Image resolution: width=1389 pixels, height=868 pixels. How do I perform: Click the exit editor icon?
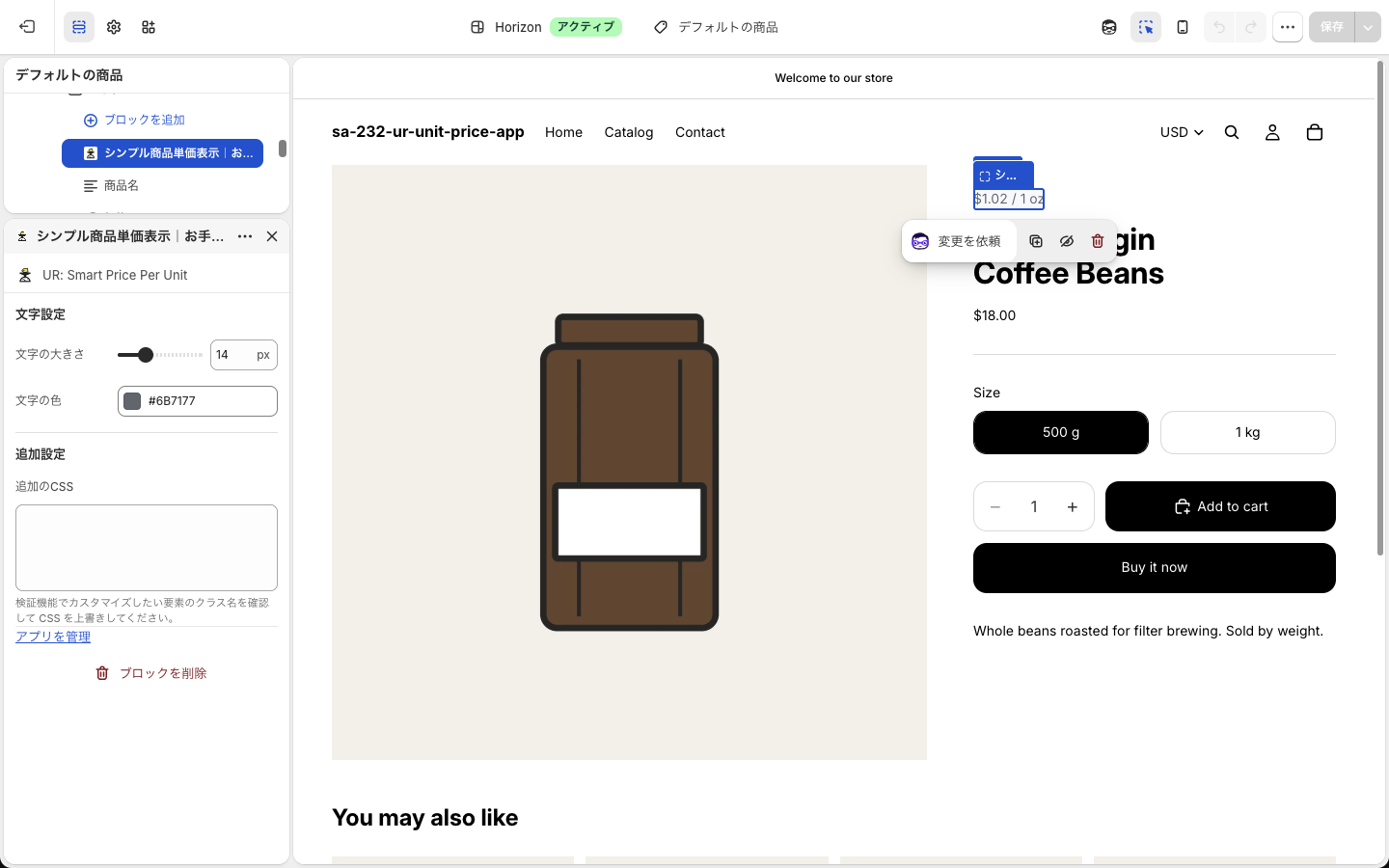(x=27, y=27)
